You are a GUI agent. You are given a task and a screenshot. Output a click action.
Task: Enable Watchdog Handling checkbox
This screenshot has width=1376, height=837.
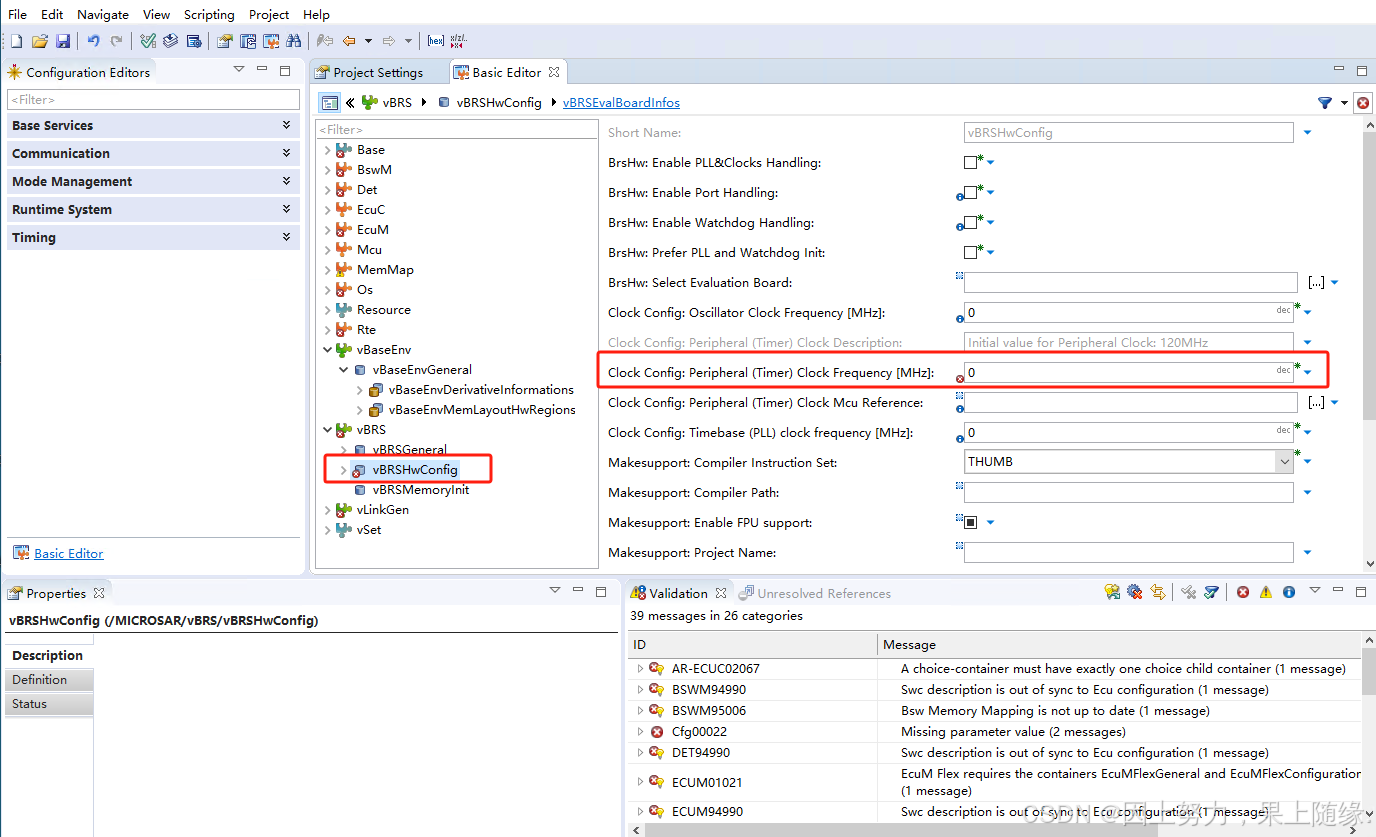click(x=970, y=222)
